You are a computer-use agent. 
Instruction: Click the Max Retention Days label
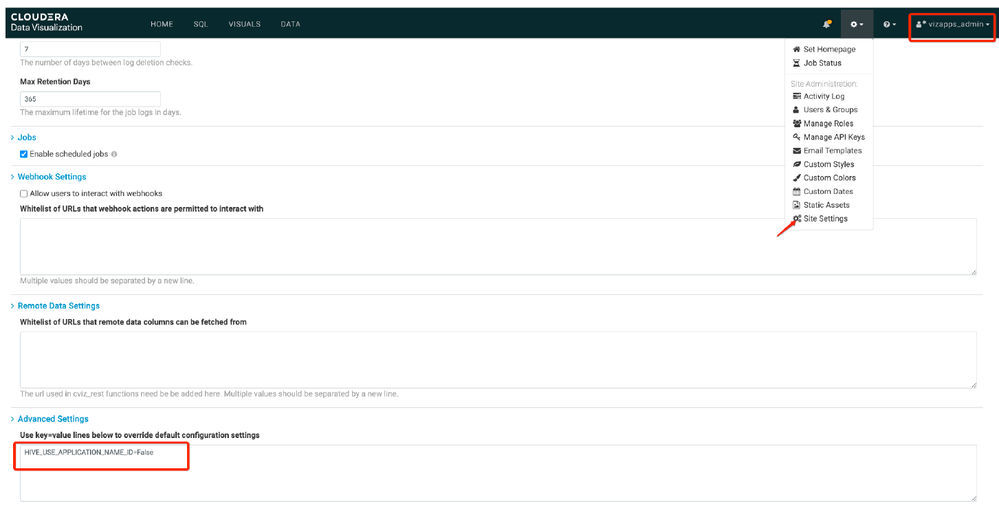click(55, 82)
